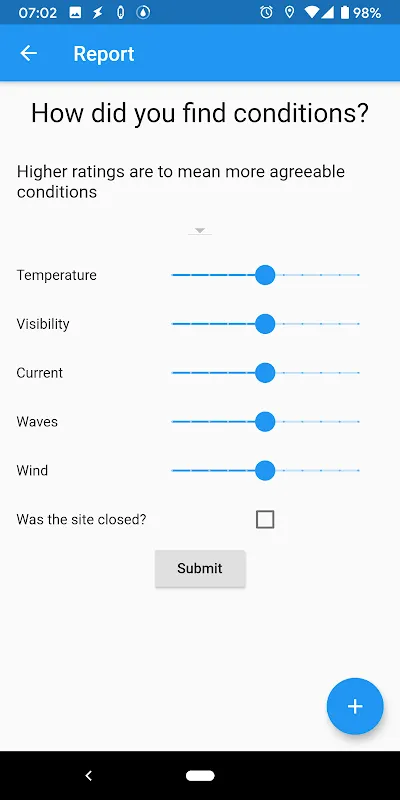
Task: Tap the image notification icon in status bar
Action: (x=76, y=13)
